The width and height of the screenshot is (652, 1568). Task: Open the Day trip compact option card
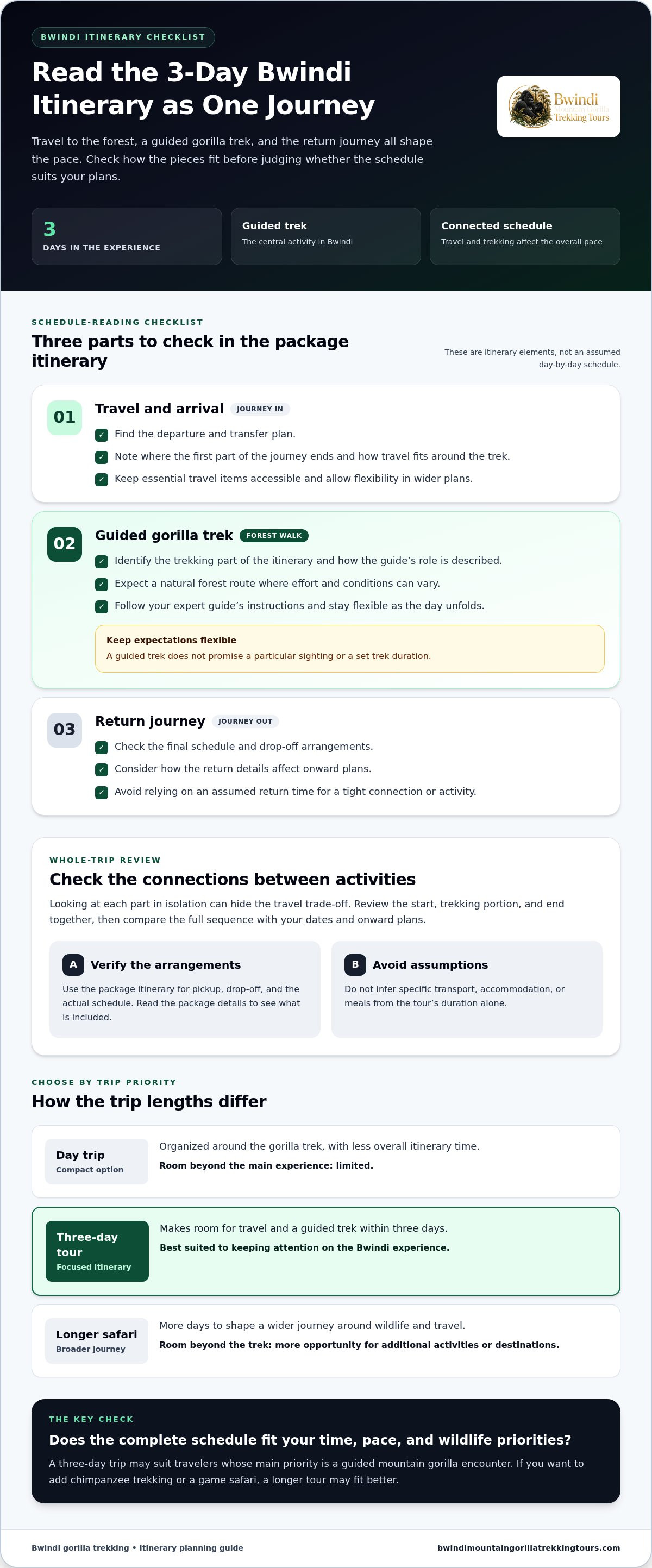pos(325,1162)
